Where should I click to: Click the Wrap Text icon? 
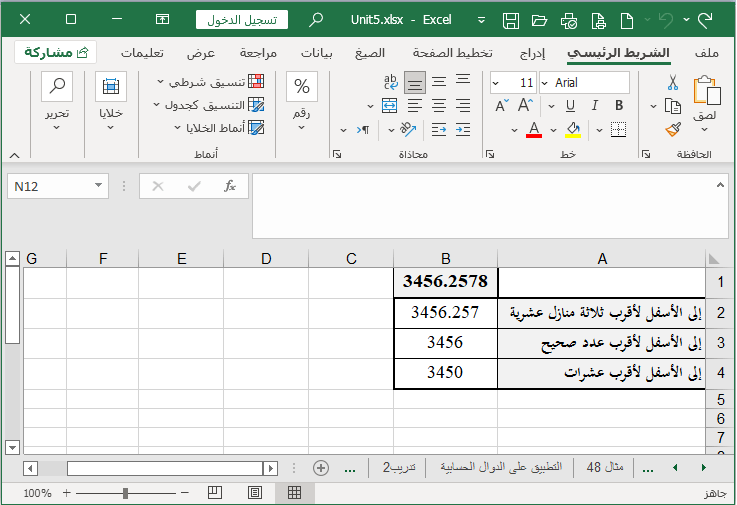tap(391, 83)
